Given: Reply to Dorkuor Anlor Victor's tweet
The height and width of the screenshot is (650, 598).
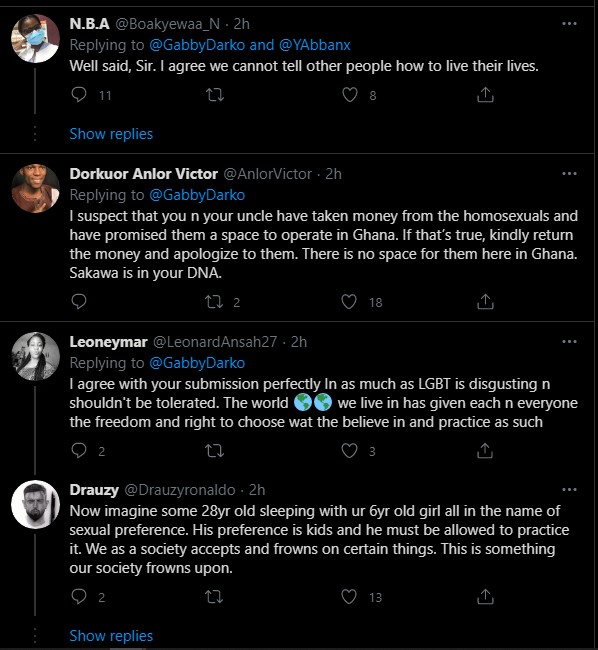Looking at the screenshot, I should [x=79, y=301].
